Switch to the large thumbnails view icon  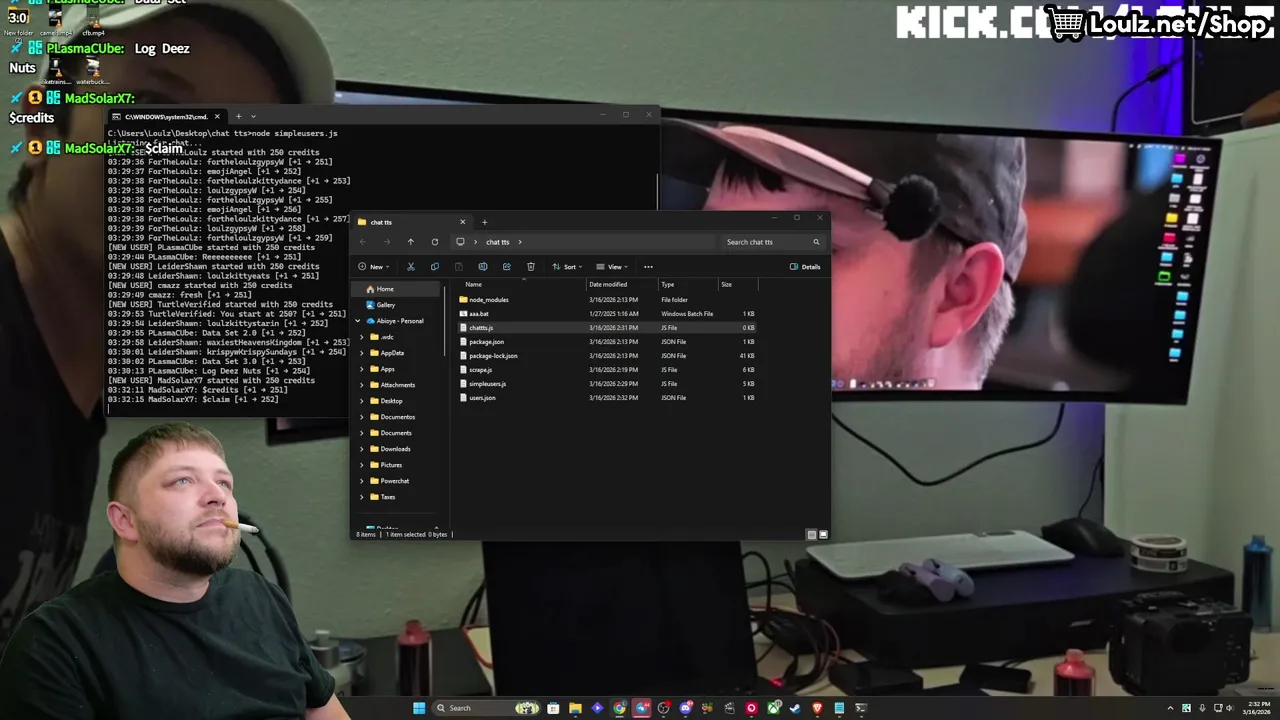point(823,535)
